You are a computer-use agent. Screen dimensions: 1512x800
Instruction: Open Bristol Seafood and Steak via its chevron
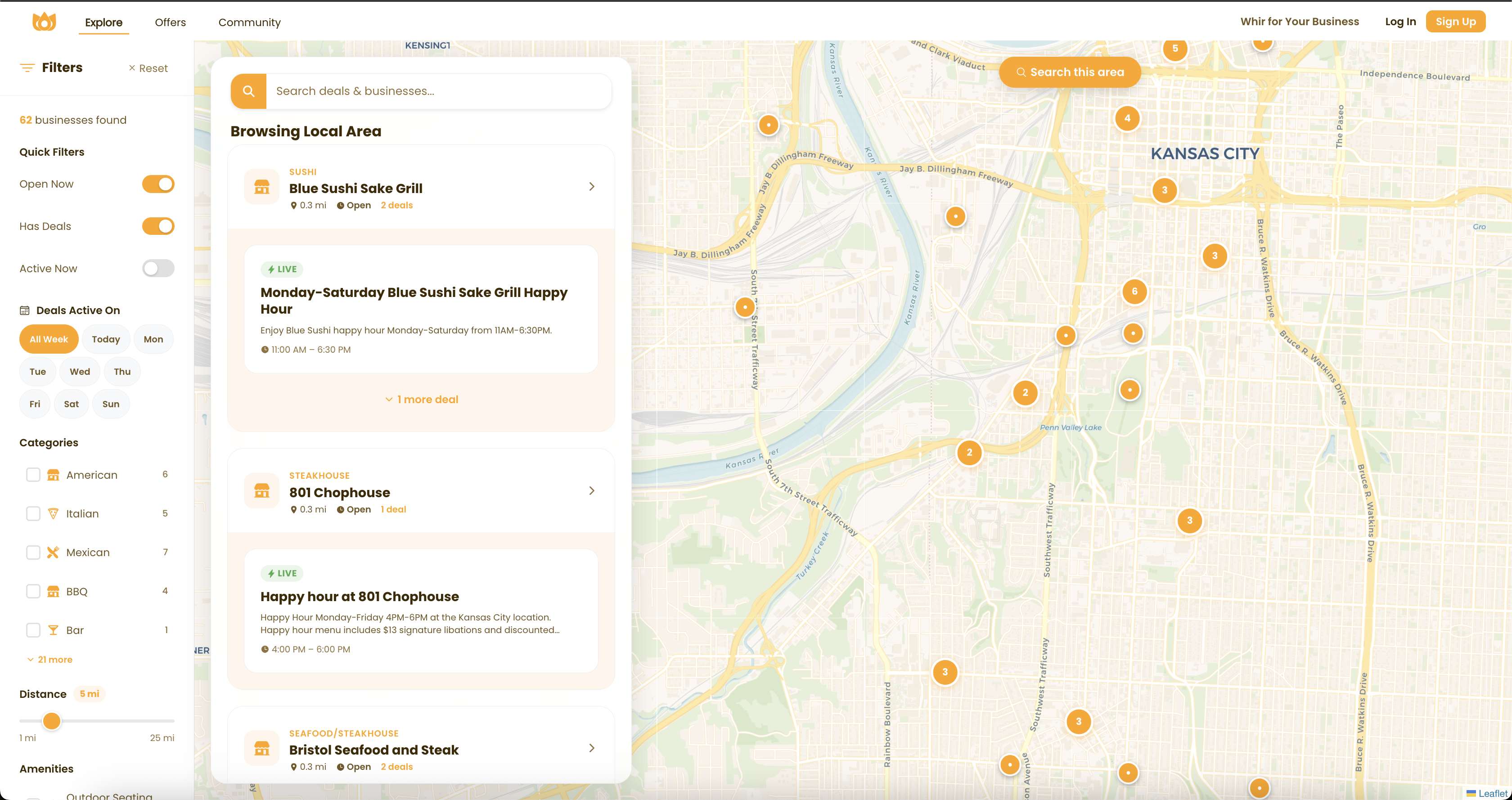(x=592, y=748)
